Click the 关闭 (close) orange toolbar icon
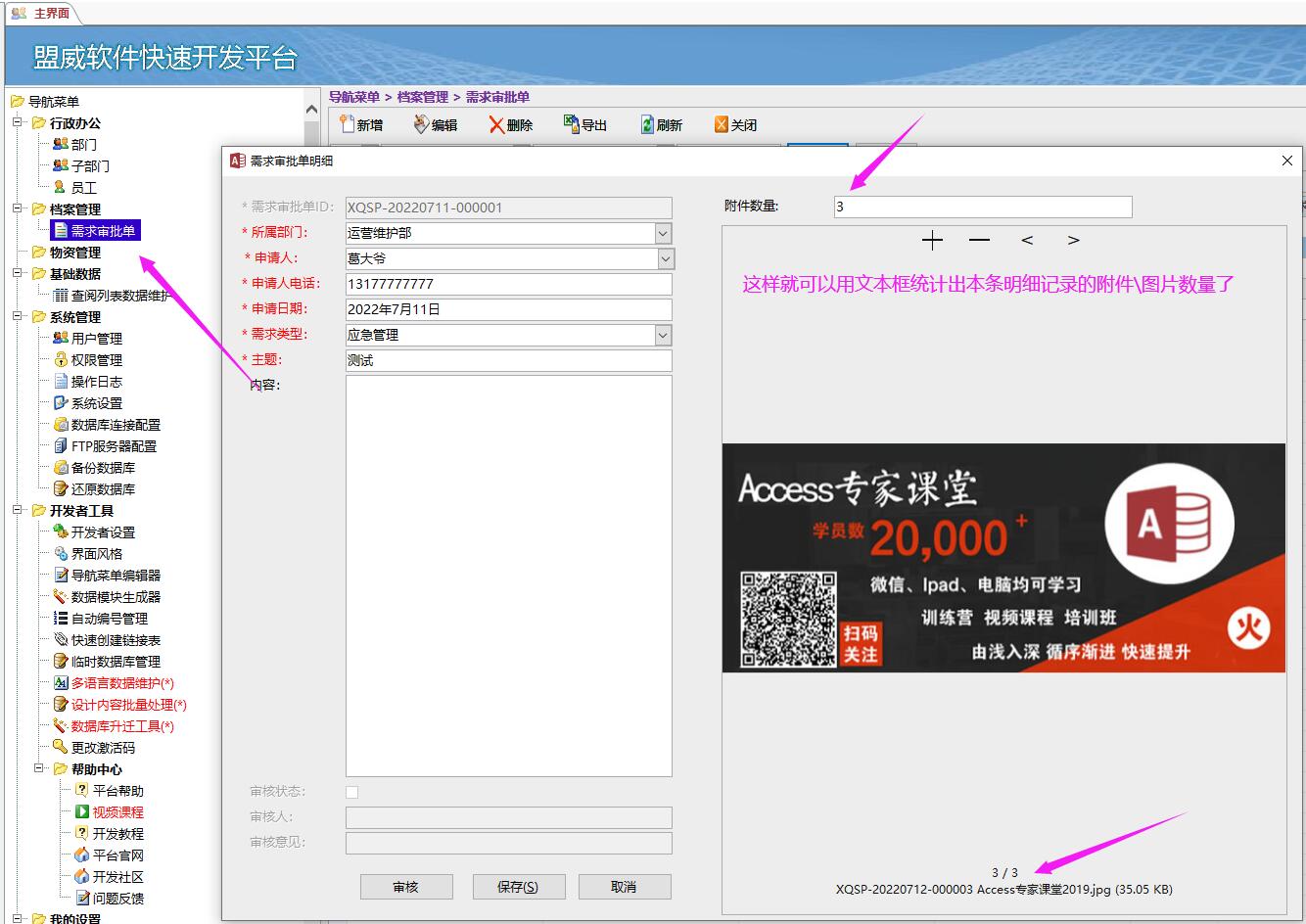 point(722,124)
